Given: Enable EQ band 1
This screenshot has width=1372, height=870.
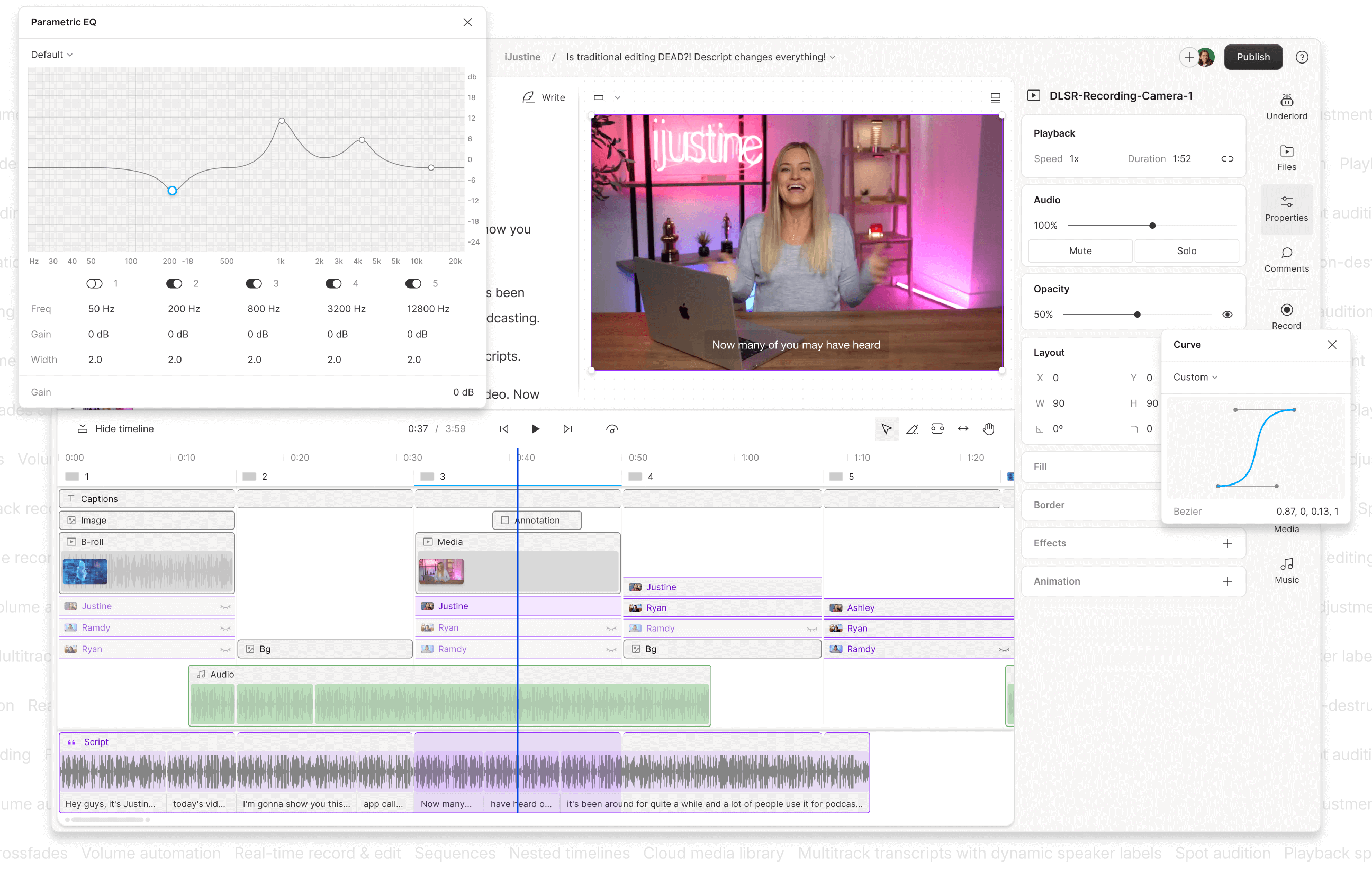Looking at the screenshot, I should tap(94, 283).
